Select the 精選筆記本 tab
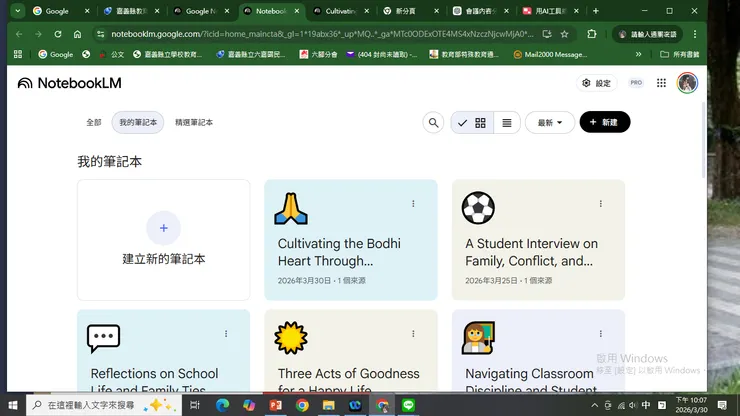 pyautogui.click(x=194, y=122)
